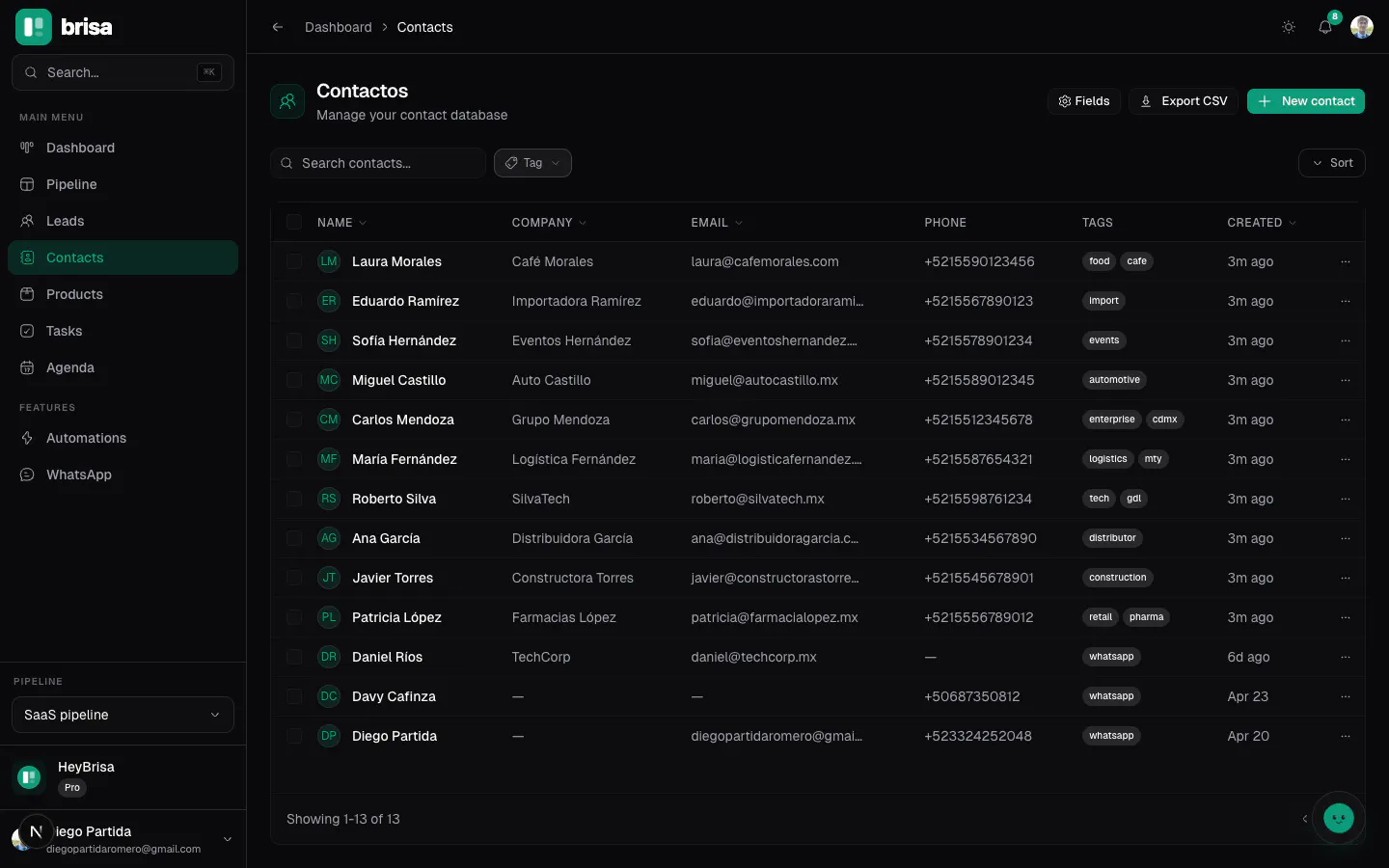Click the Export CSV button
1389x868 pixels.
point(1184,101)
